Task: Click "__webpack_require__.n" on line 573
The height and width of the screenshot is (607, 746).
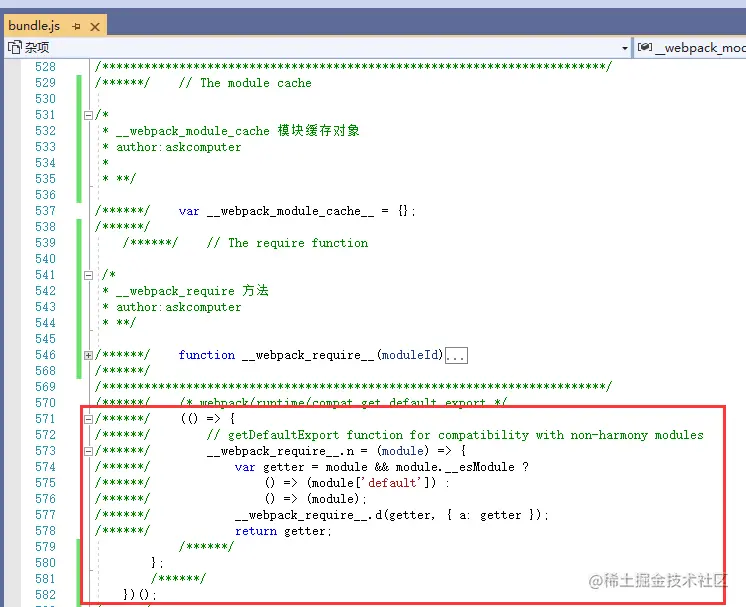Action: point(280,451)
